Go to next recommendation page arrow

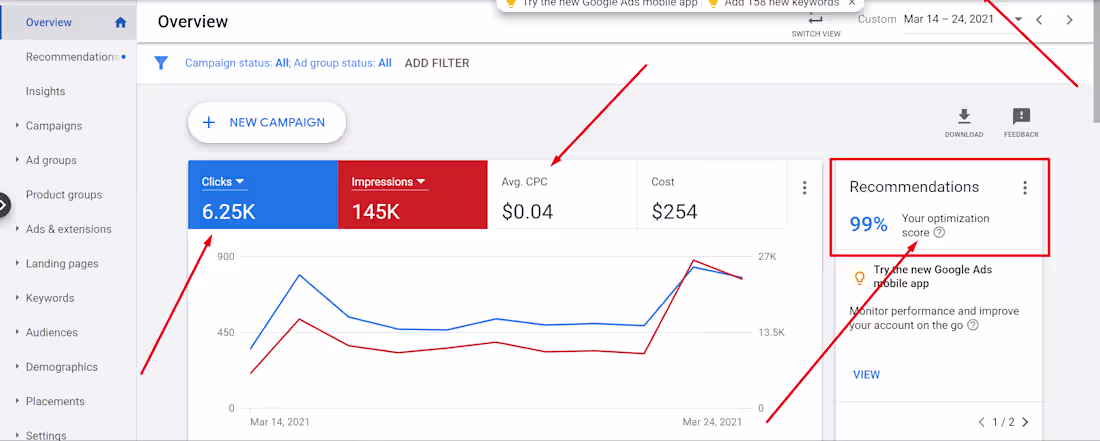click(x=1025, y=422)
